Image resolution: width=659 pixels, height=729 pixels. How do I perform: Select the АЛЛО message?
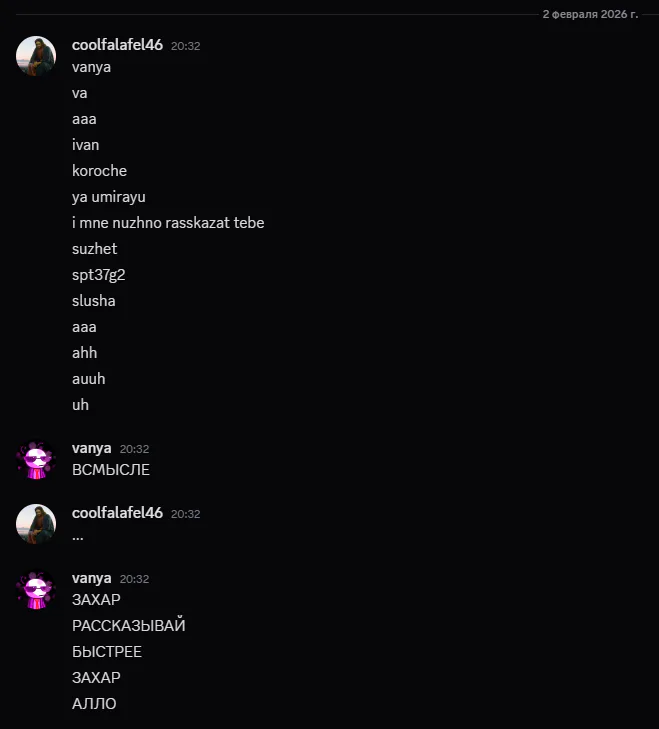(x=94, y=703)
